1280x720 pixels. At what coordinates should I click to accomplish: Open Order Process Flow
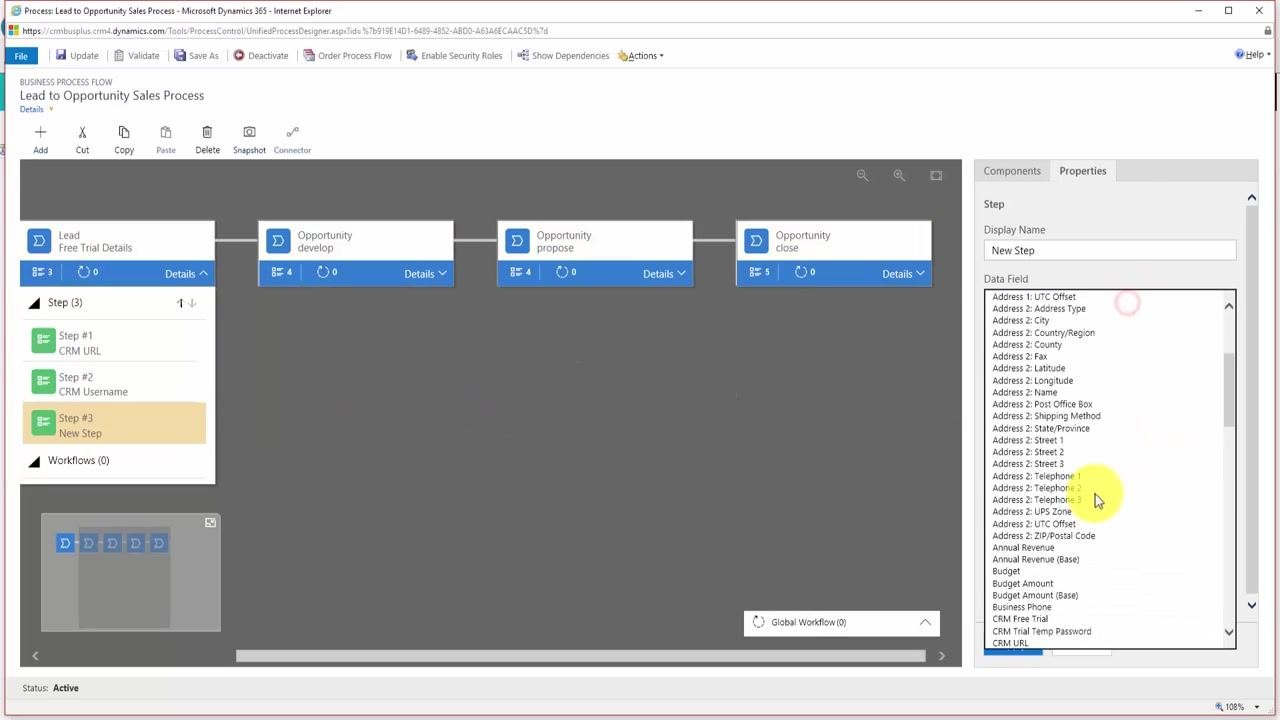(x=347, y=56)
